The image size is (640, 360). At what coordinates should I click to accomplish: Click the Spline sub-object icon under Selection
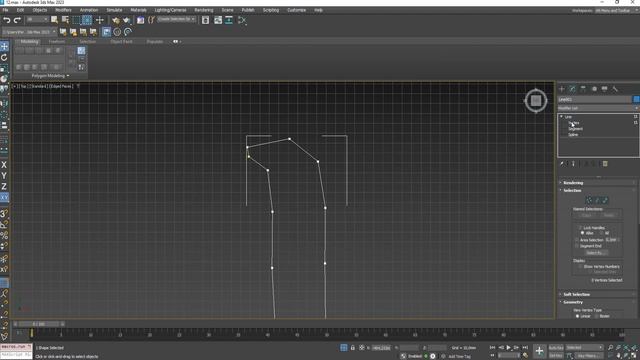click(x=605, y=200)
